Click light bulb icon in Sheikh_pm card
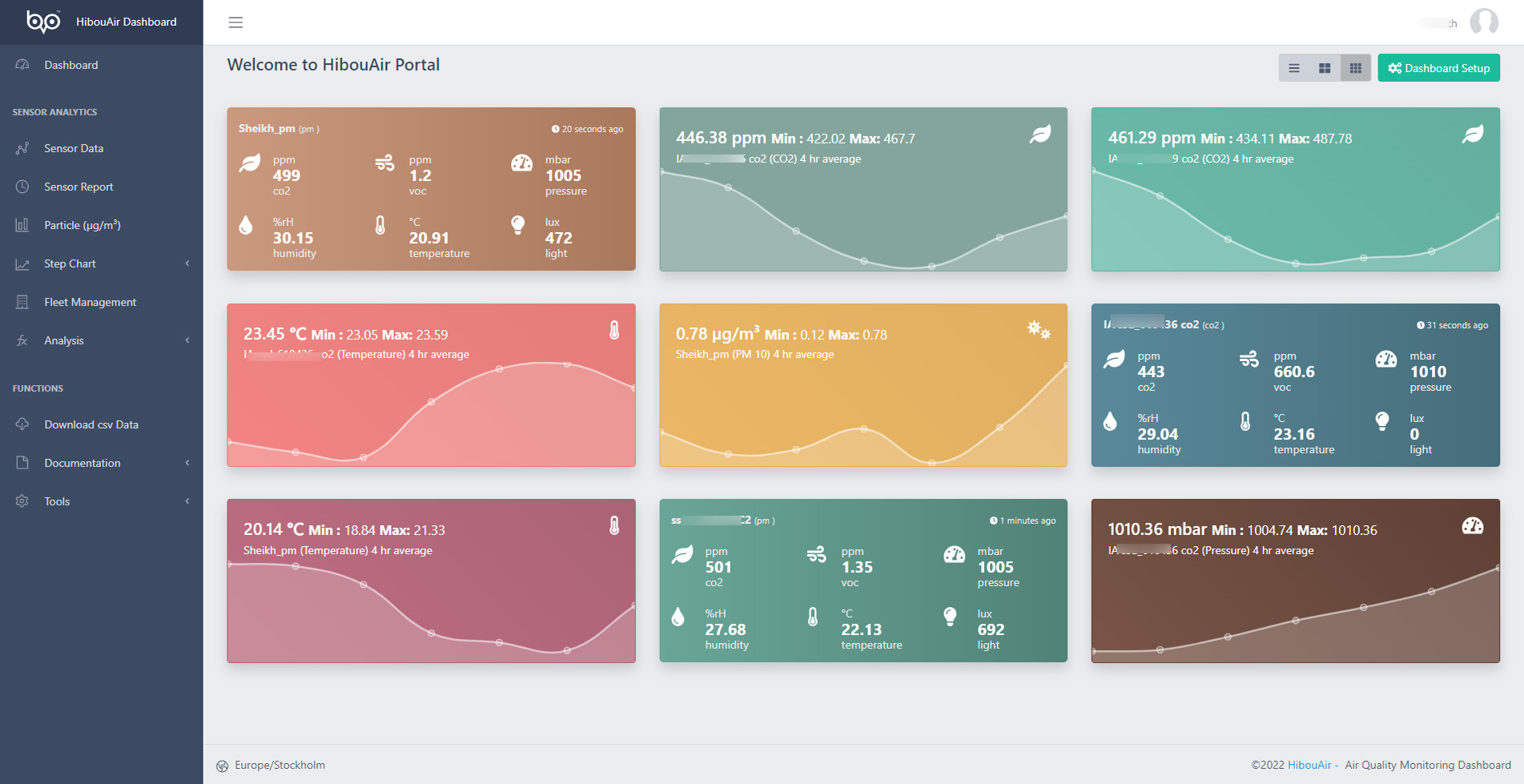The image size is (1524, 784). (518, 225)
